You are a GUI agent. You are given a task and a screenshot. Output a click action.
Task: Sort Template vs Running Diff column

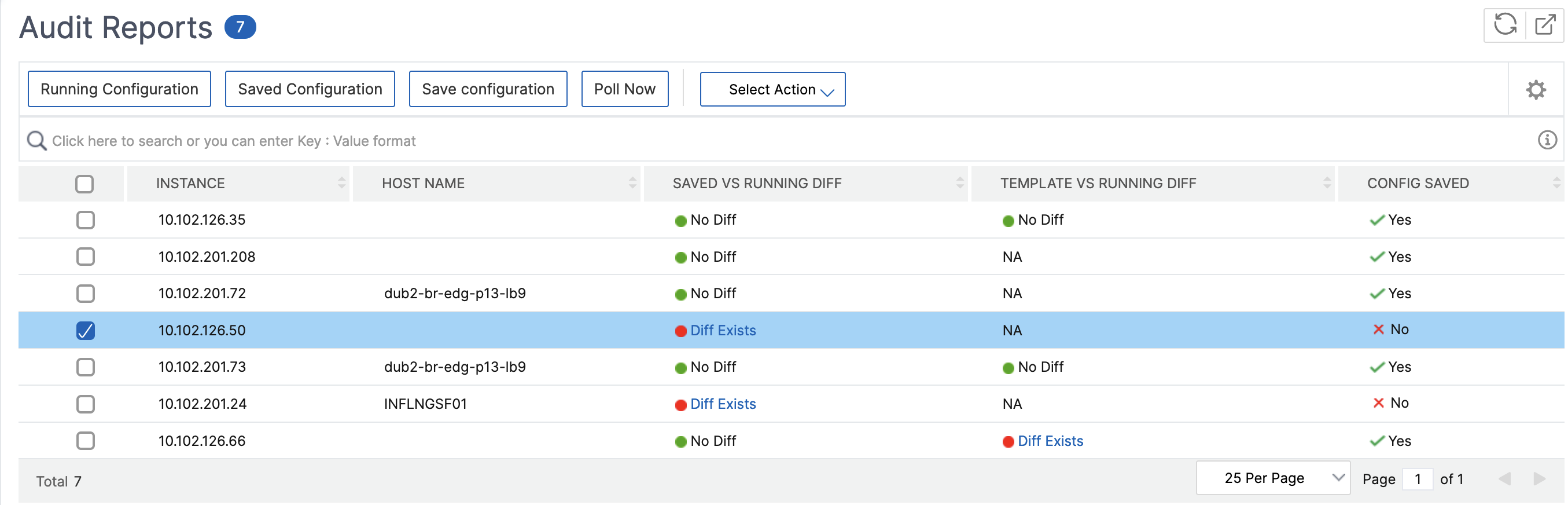[x=1326, y=183]
